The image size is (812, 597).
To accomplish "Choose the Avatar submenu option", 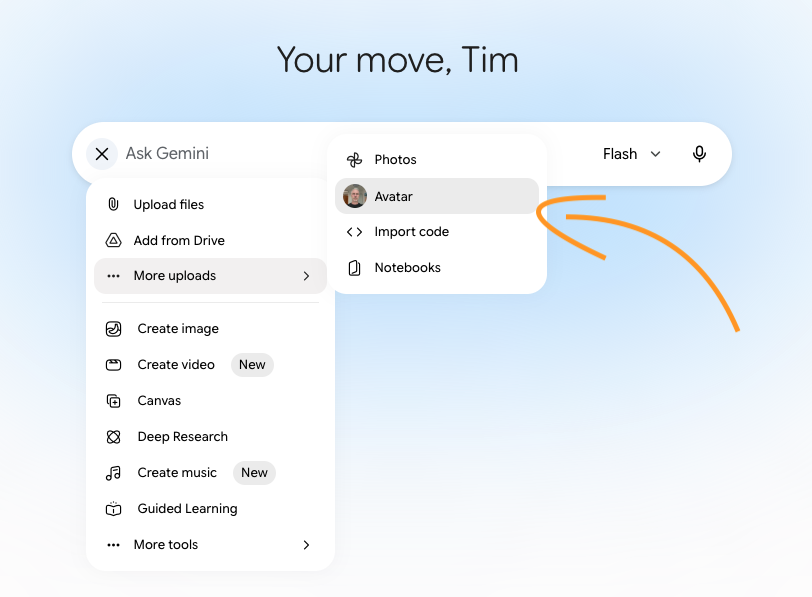I will [437, 196].
